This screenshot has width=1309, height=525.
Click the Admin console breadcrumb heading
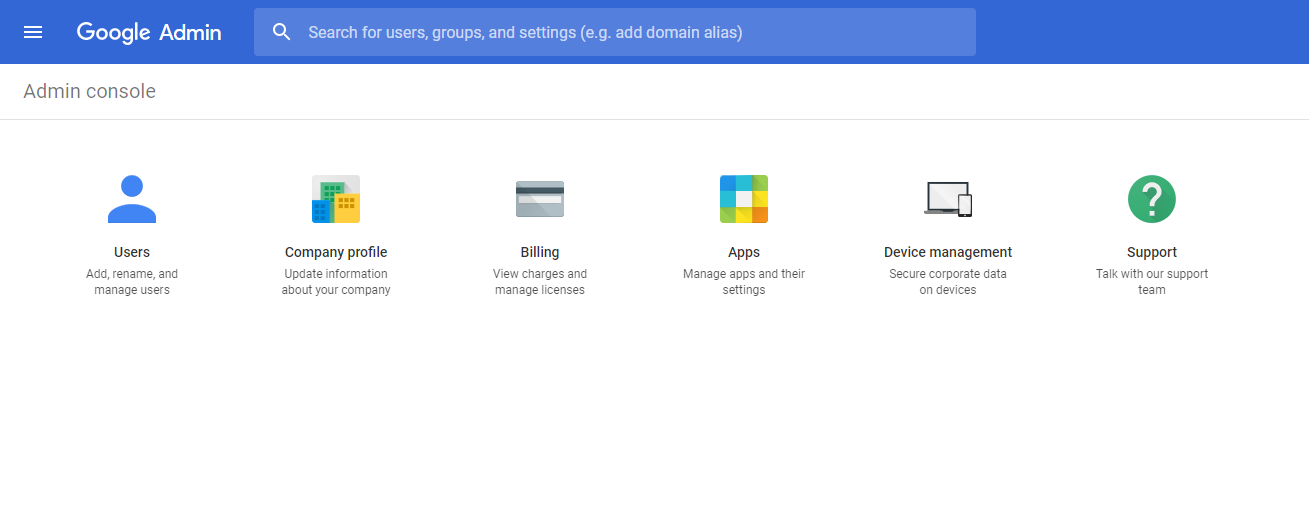tap(90, 91)
